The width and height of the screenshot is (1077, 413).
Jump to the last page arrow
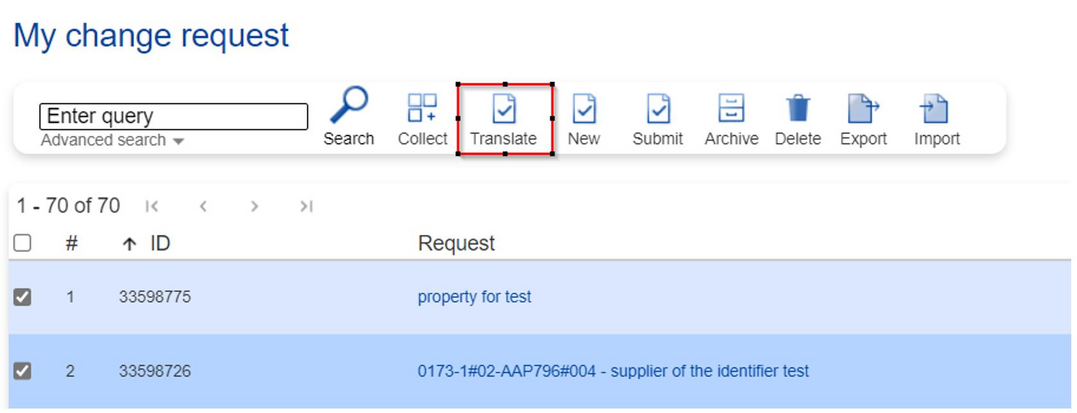tap(306, 206)
